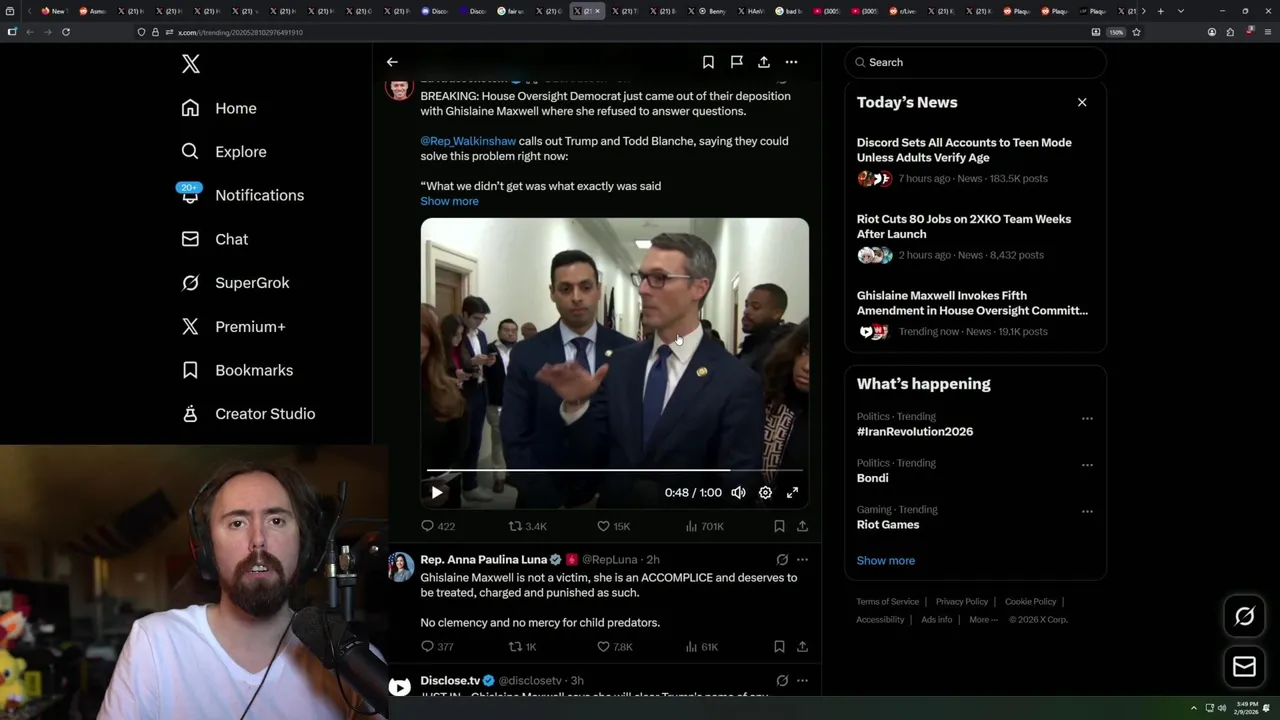Reply to Luna's post with 377 replies

[x=437, y=647]
